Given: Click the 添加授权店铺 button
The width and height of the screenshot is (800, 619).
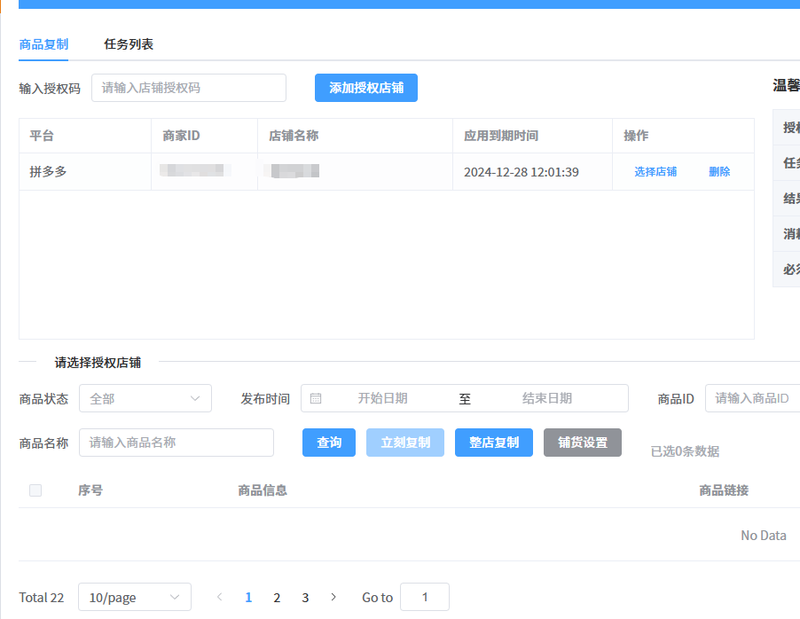Looking at the screenshot, I should click(366, 88).
